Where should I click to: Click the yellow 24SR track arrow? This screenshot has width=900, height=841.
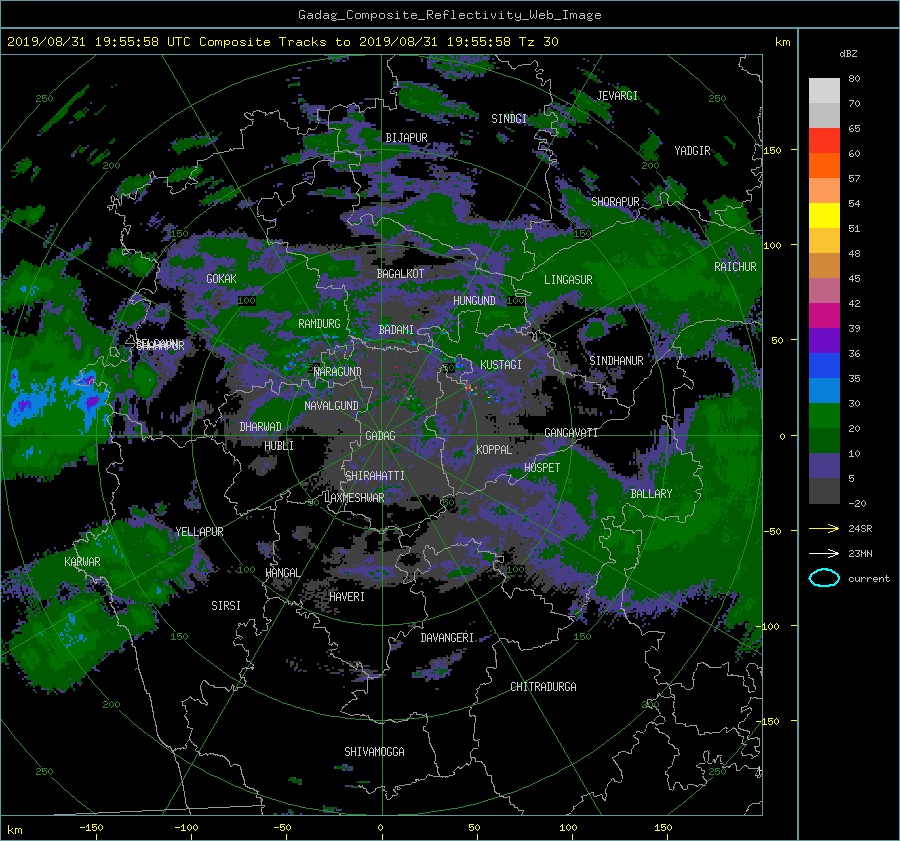click(x=824, y=528)
